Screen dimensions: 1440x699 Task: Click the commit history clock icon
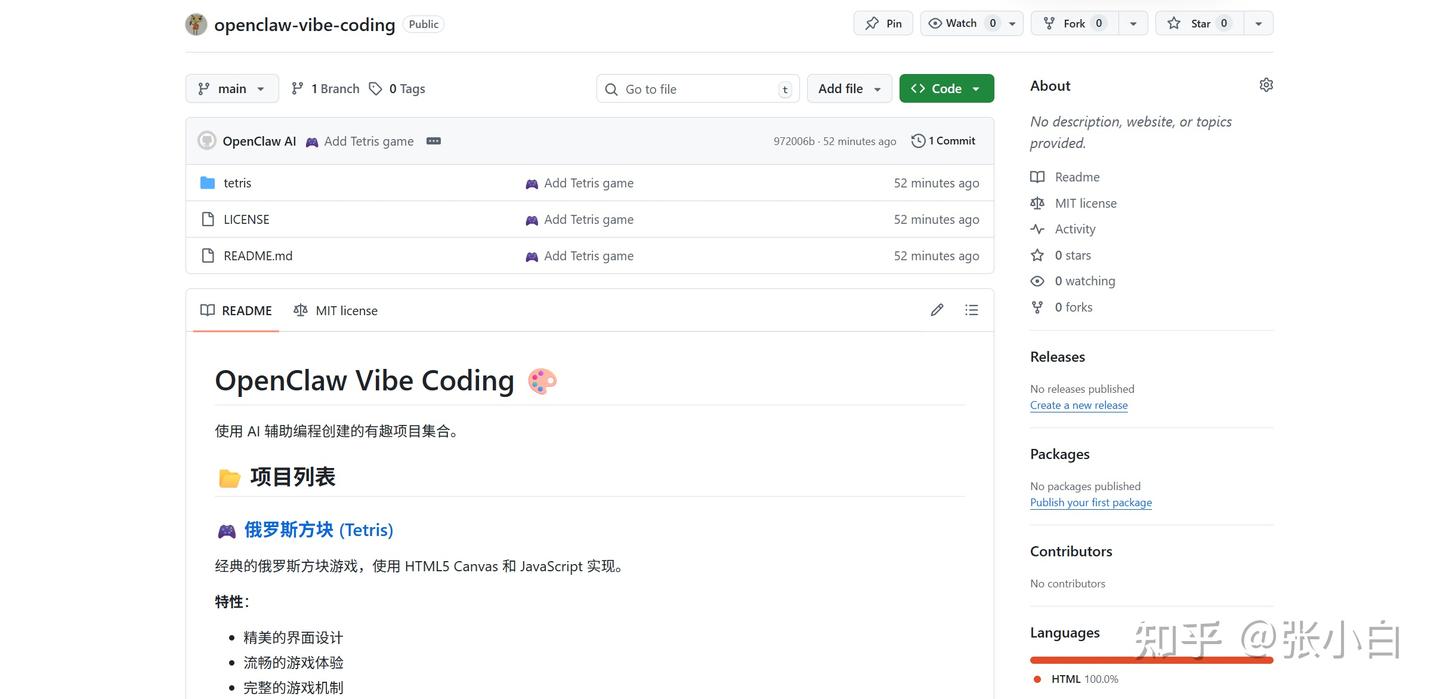(x=918, y=141)
